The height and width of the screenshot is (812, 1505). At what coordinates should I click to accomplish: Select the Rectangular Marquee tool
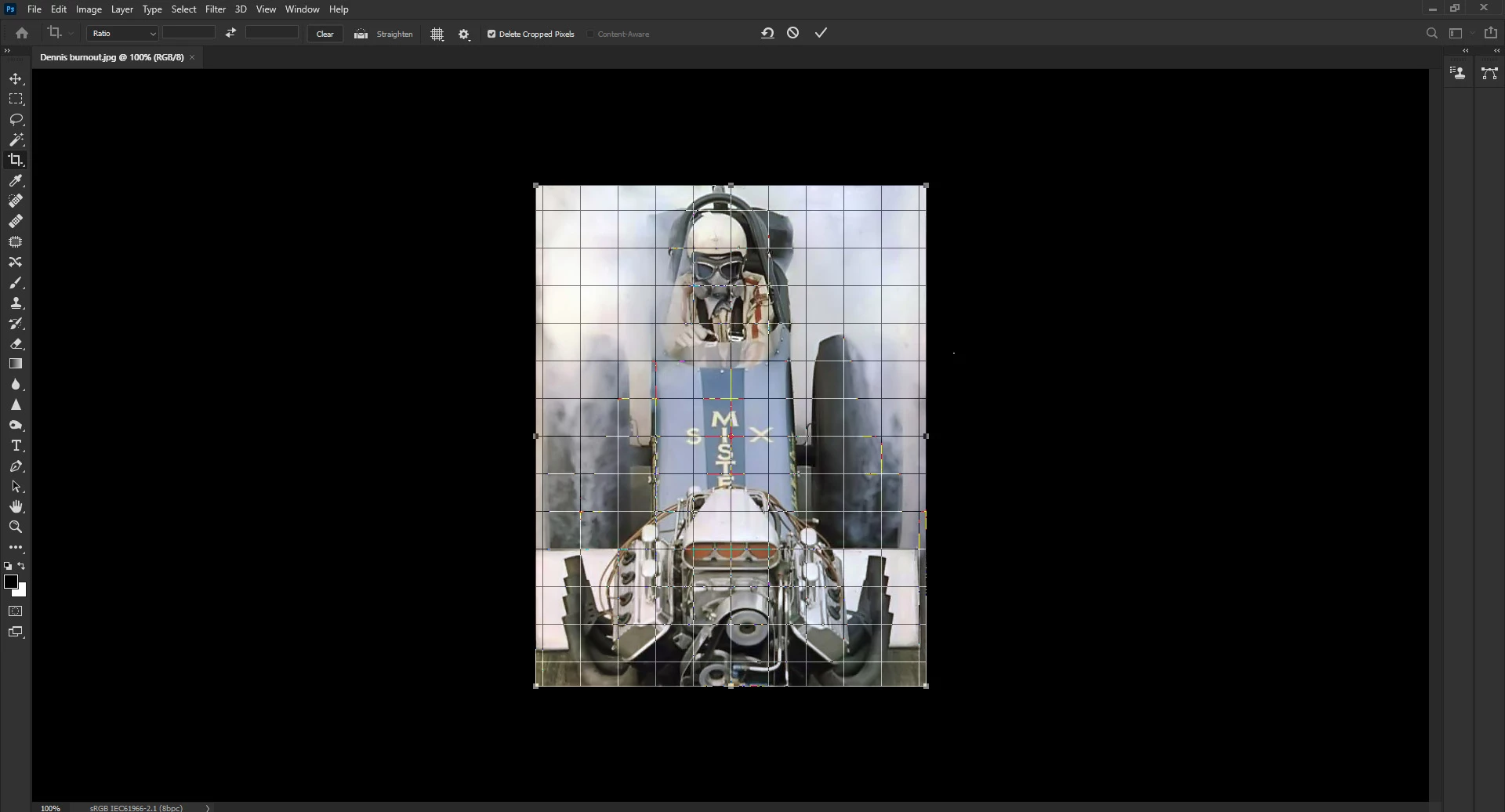16,100
